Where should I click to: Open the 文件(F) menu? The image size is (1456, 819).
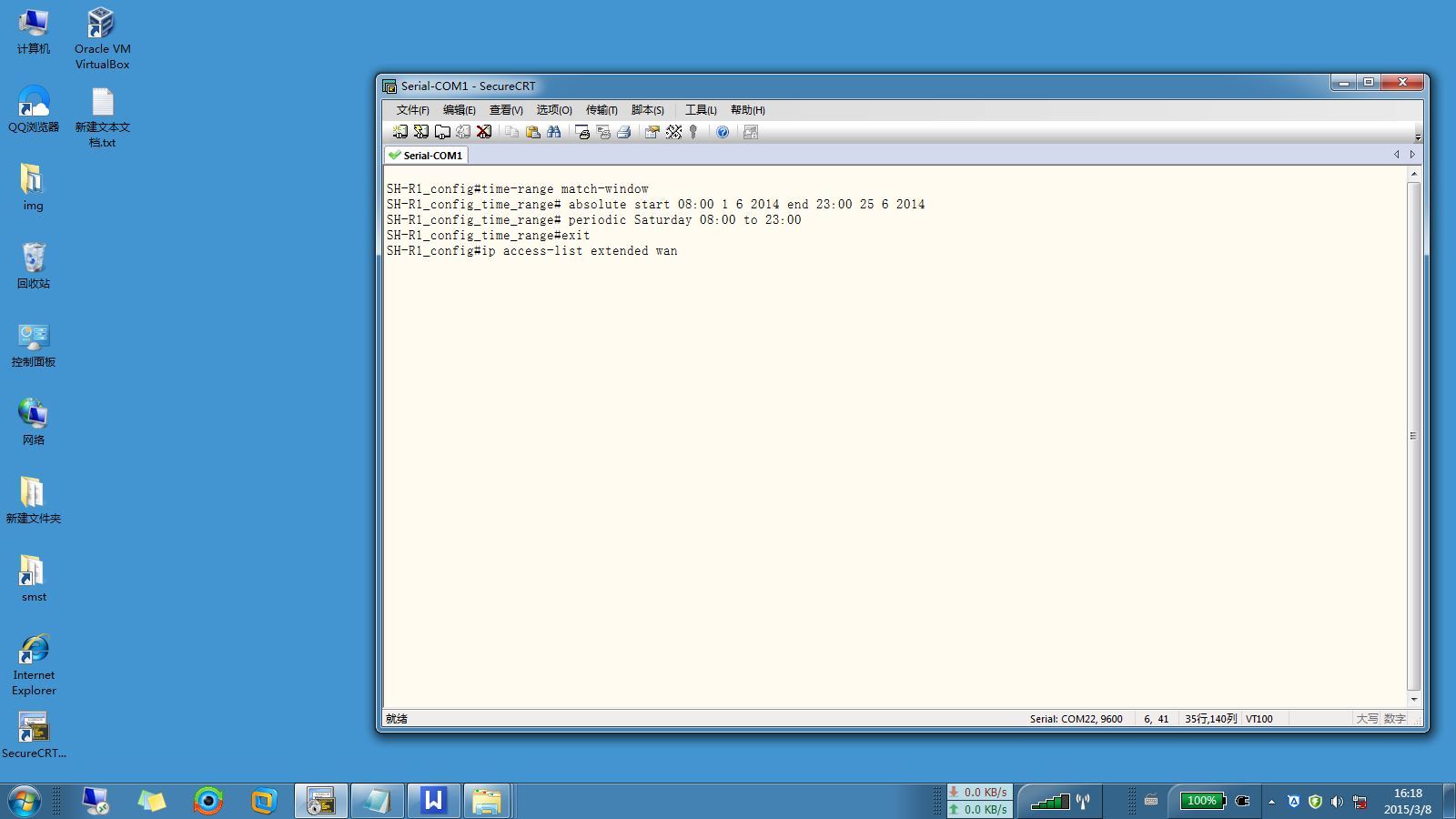click(x=412, y=110)
